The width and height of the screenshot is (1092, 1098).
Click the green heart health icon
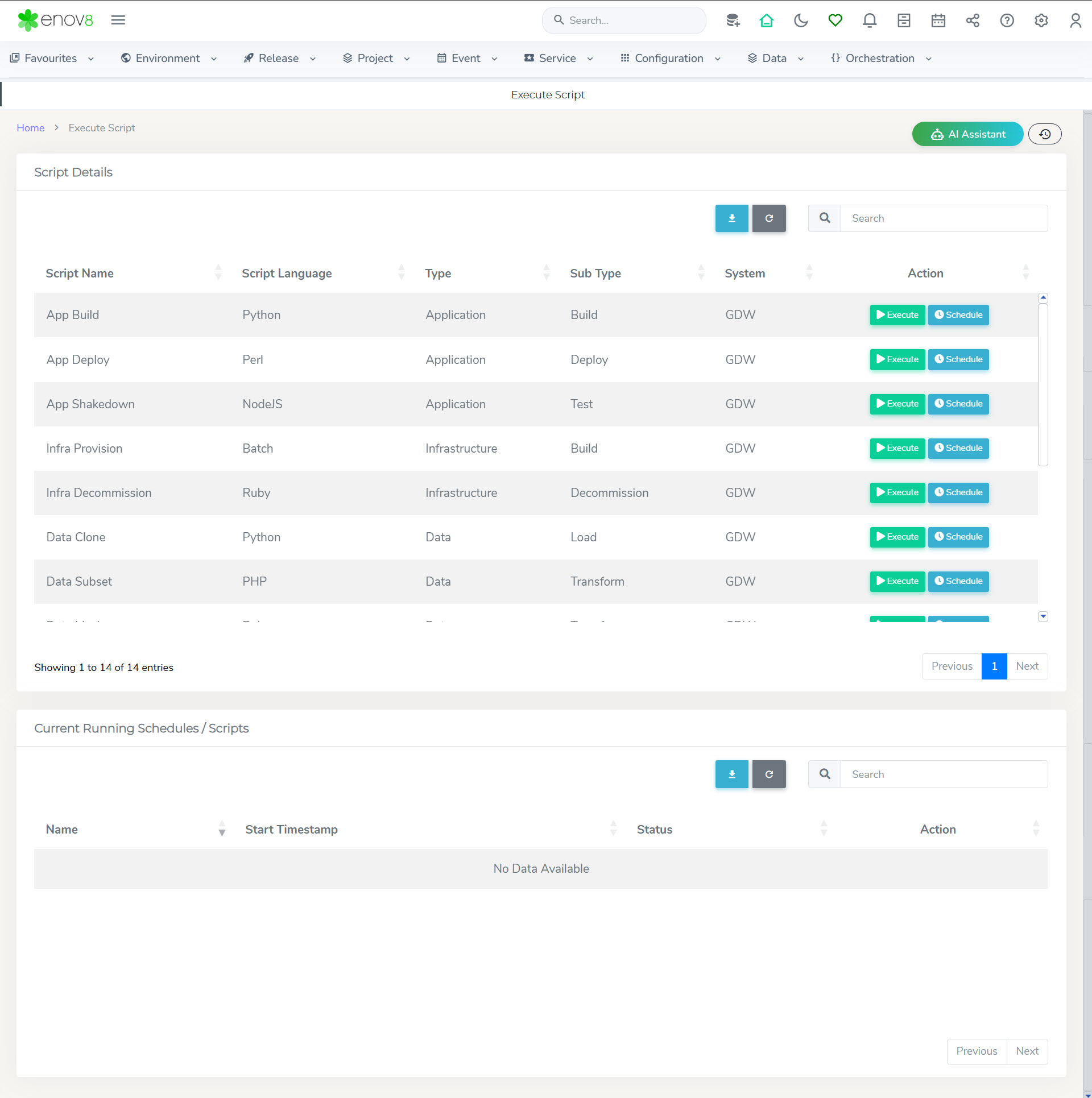point(835,20)
